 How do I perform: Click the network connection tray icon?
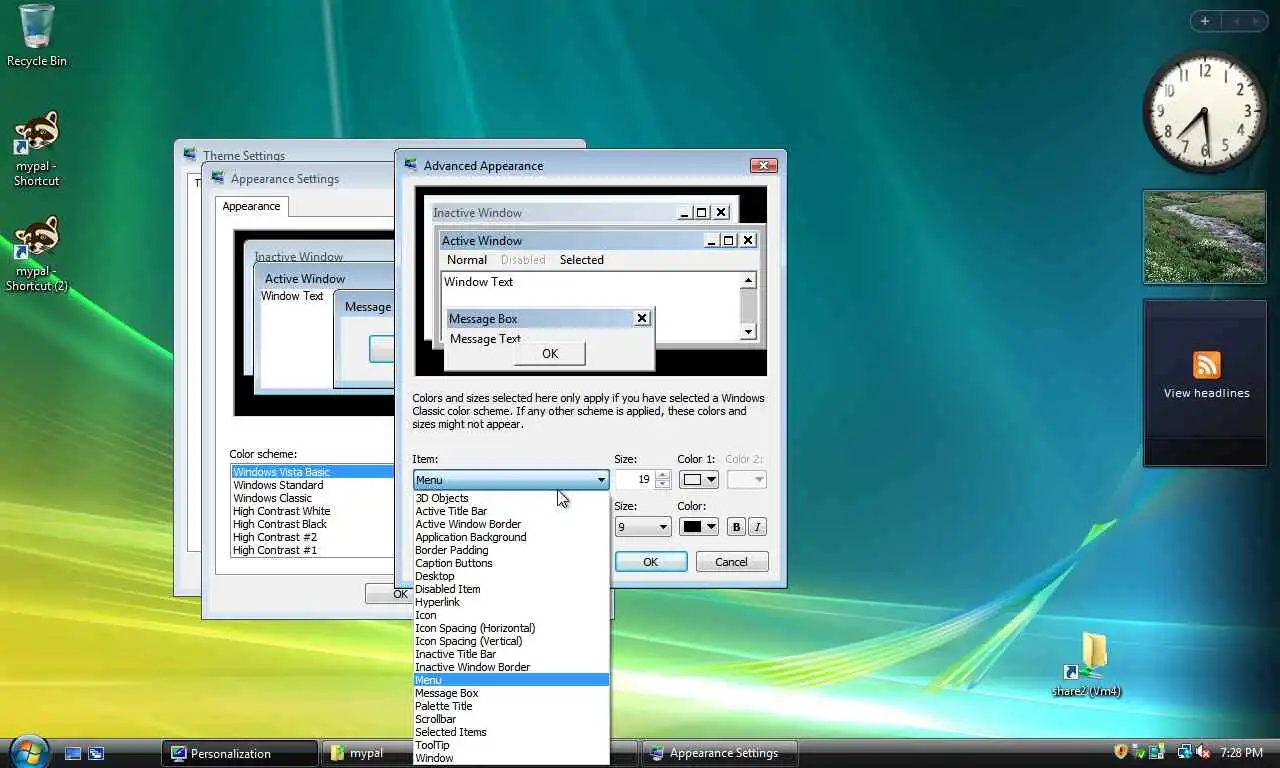tap(1185, 752)
